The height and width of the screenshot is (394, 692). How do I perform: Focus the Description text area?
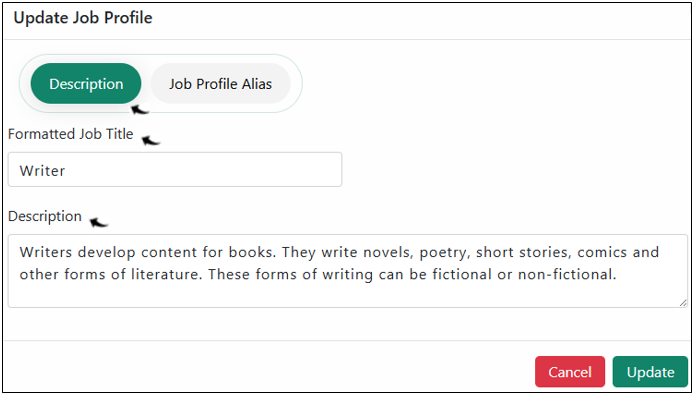pos(348,271)
